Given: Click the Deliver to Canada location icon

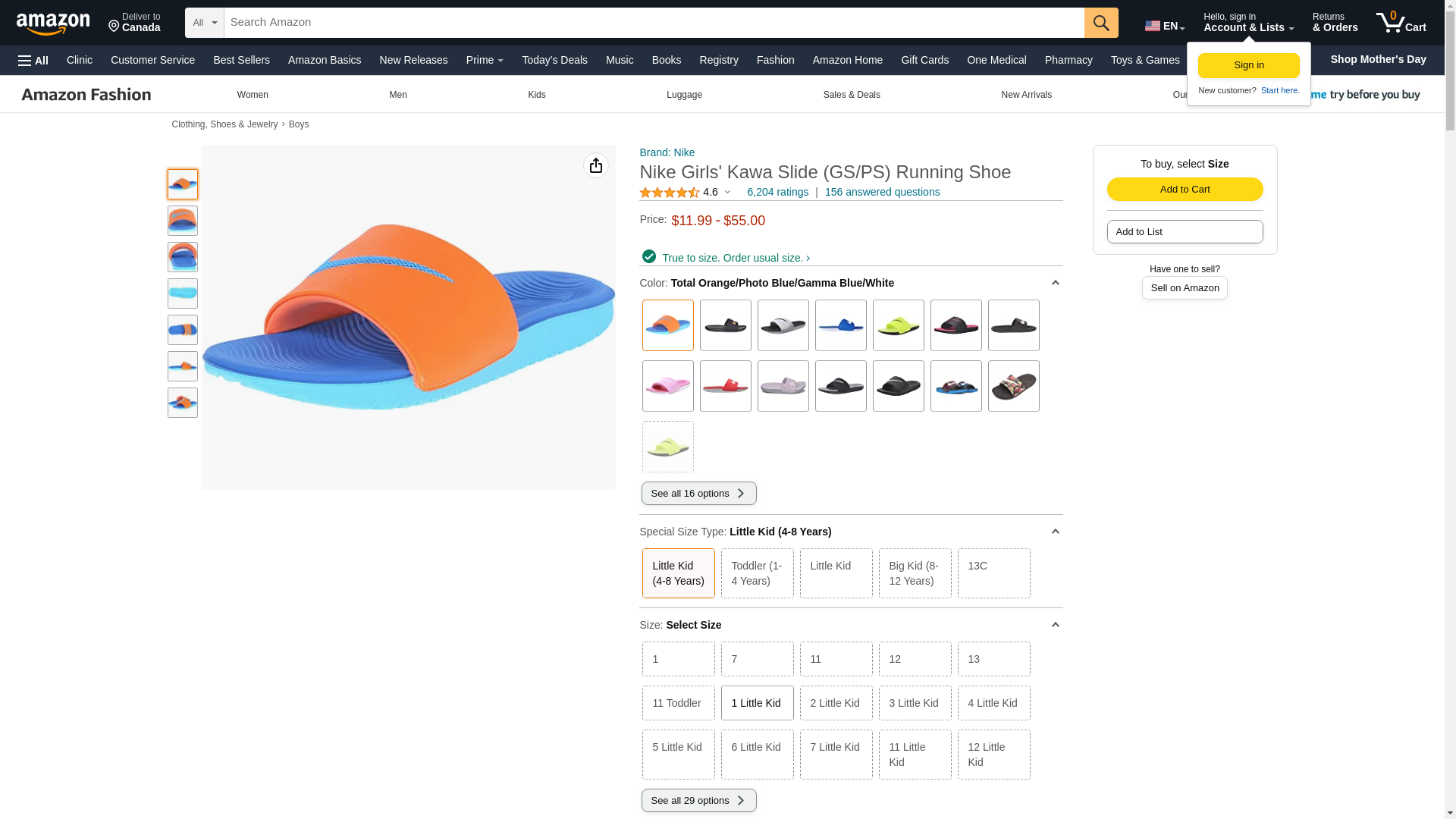Looking at the screenshot, I should pos(115,27).
